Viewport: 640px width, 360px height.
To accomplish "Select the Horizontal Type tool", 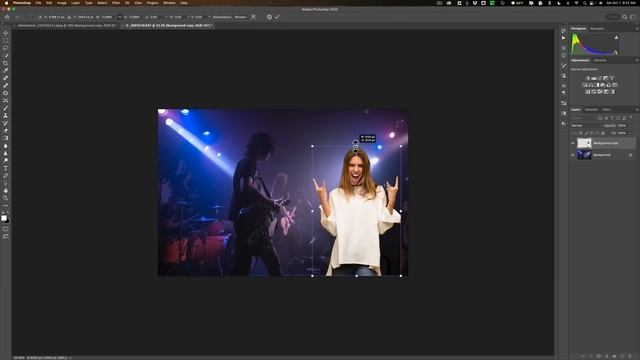I will 5,168.
